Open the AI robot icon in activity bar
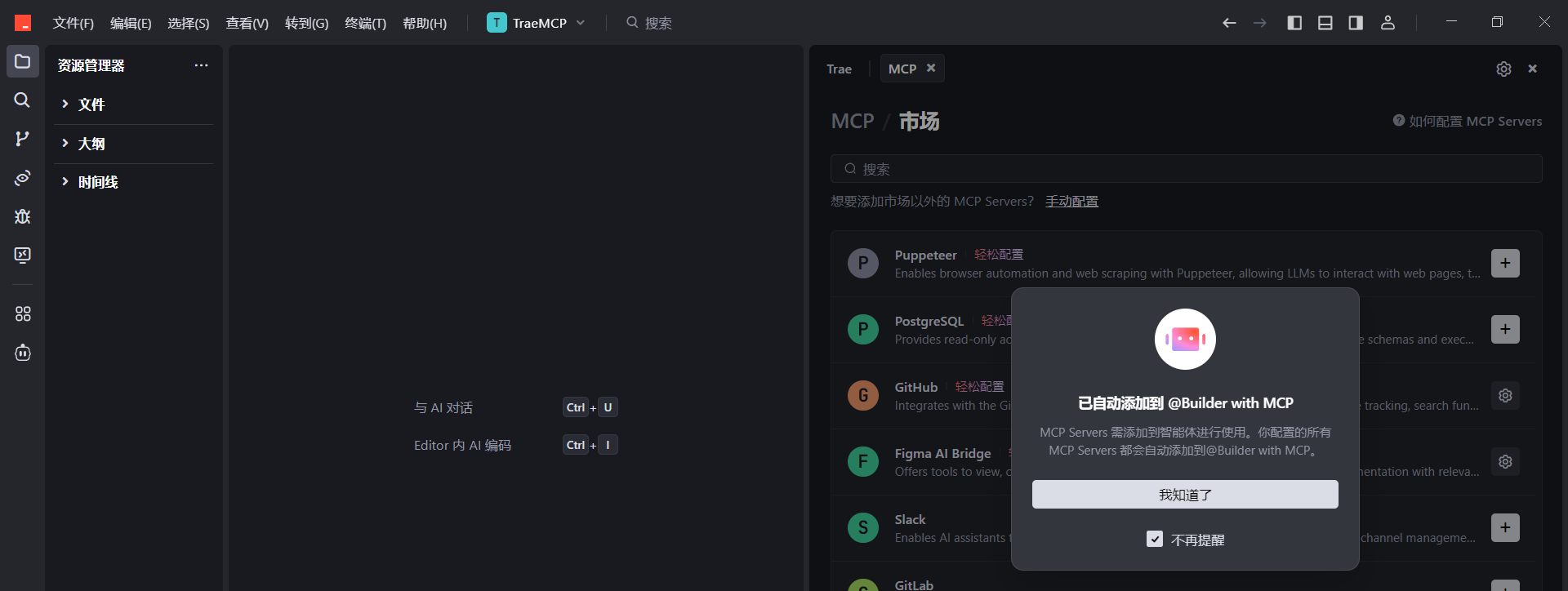This screenshot has height=591, width=1568. 23,353
